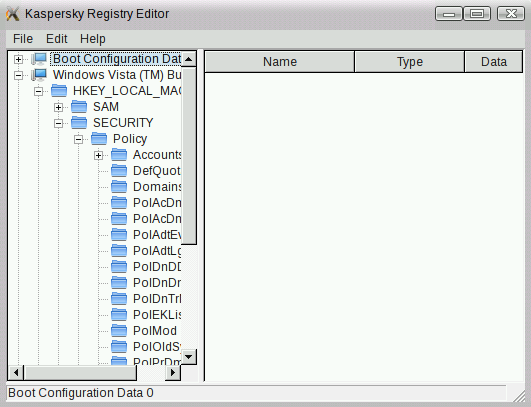Expand the SAM key

click(58, 107)
